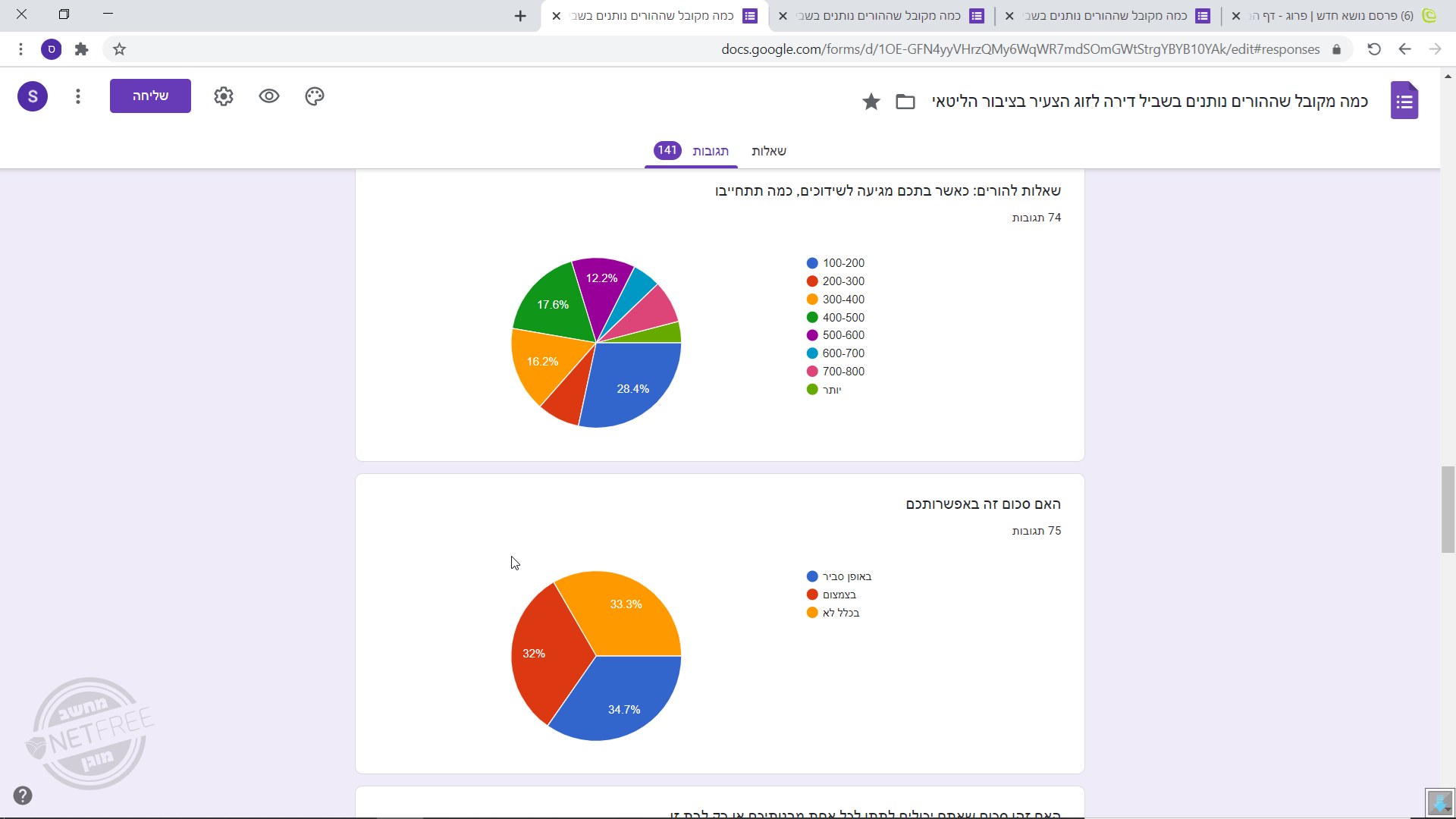Open a new browser tab with plus

tap(520, 16)
